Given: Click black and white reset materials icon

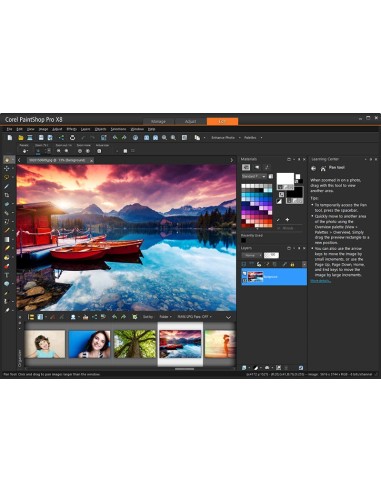Looking at the screenshot, I should (x=279, y=201).
